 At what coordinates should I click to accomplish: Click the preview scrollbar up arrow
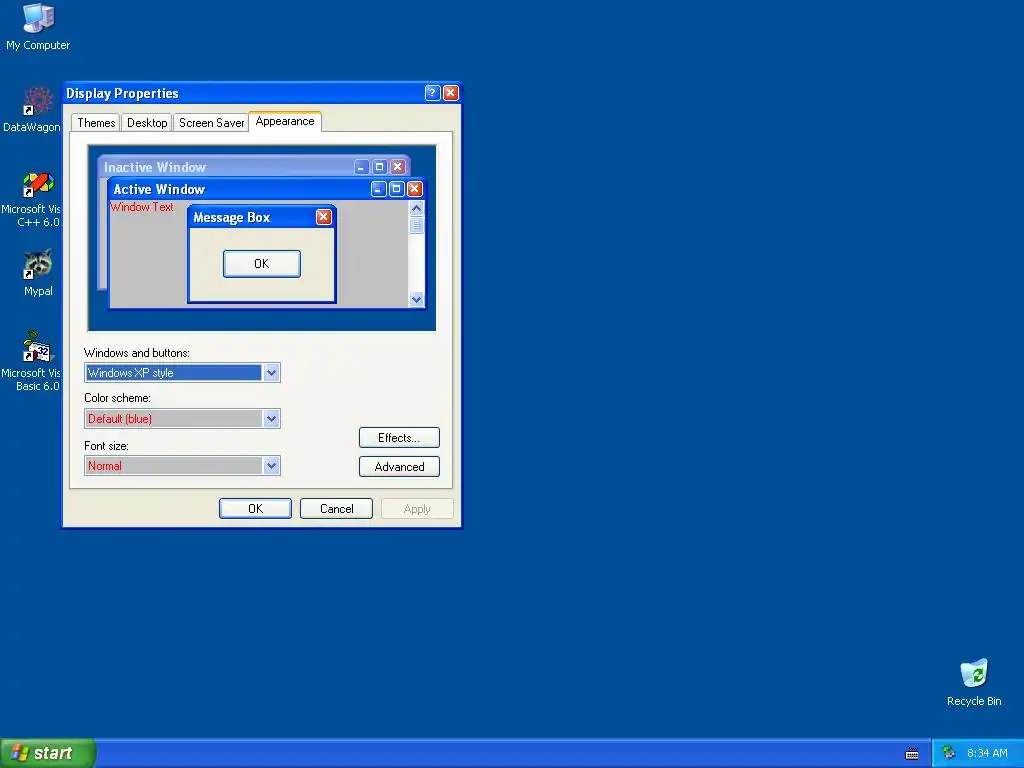tap(416, 208)
